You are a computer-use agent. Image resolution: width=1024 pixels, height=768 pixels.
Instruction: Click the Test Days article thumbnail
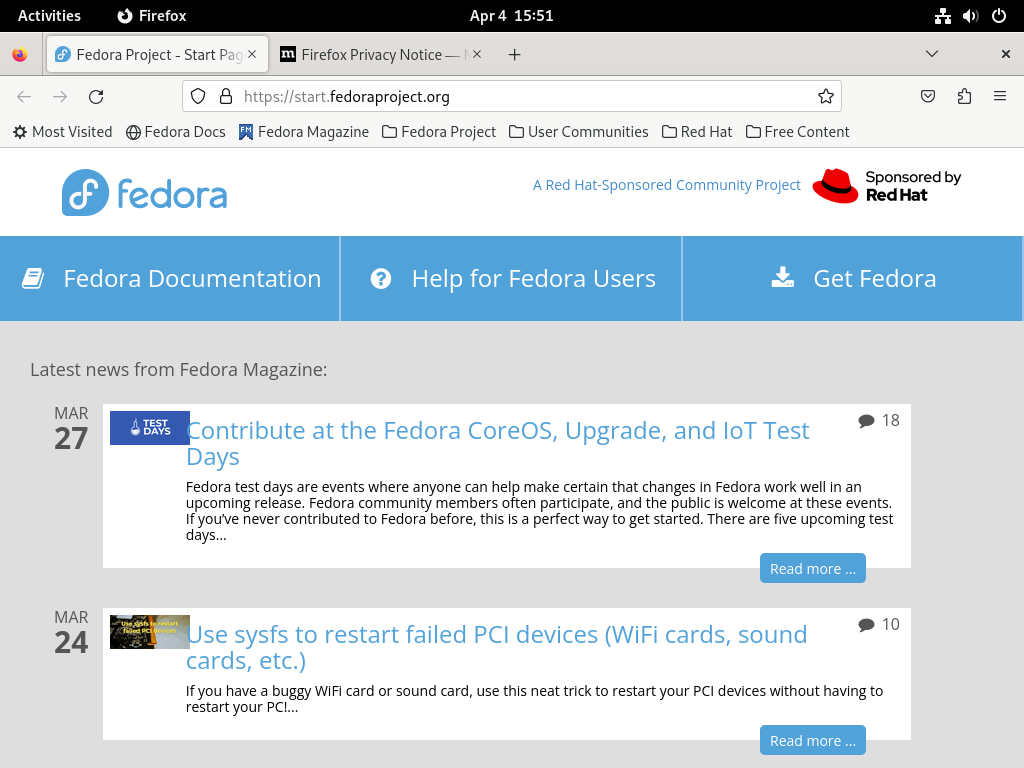tap(150, 428)
